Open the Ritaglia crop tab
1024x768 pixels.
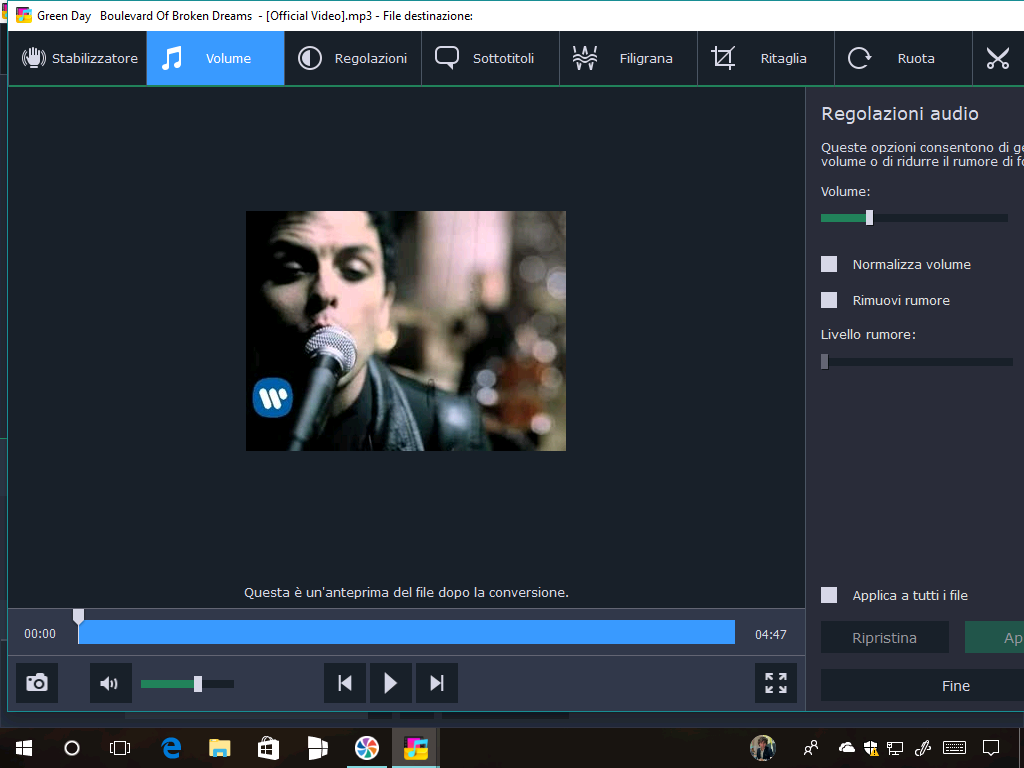pyautogui.click(x=766, y=58)
